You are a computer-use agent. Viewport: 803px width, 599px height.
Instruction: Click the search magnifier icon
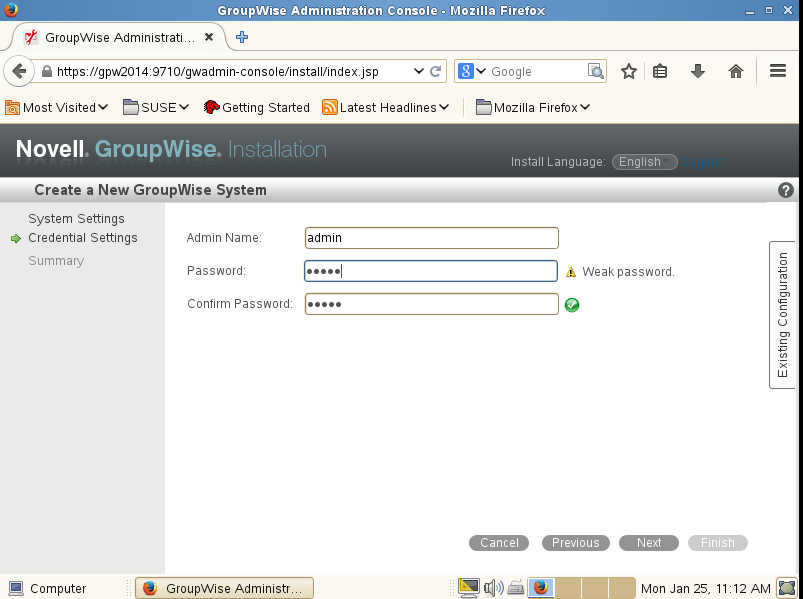596,71
